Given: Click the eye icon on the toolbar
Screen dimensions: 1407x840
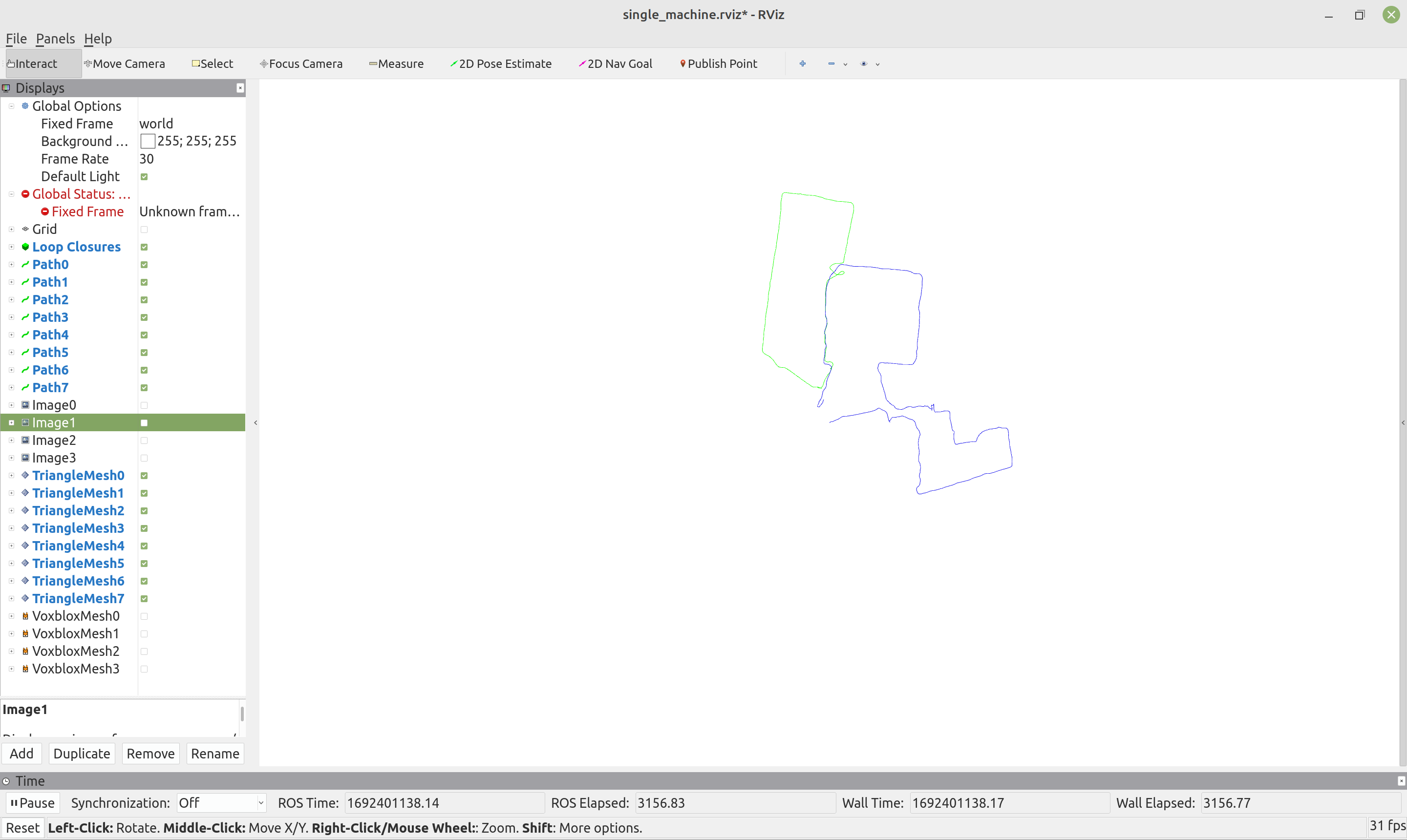Looking at the screenshot, I should pyautogui.click(x=862, y=63).
